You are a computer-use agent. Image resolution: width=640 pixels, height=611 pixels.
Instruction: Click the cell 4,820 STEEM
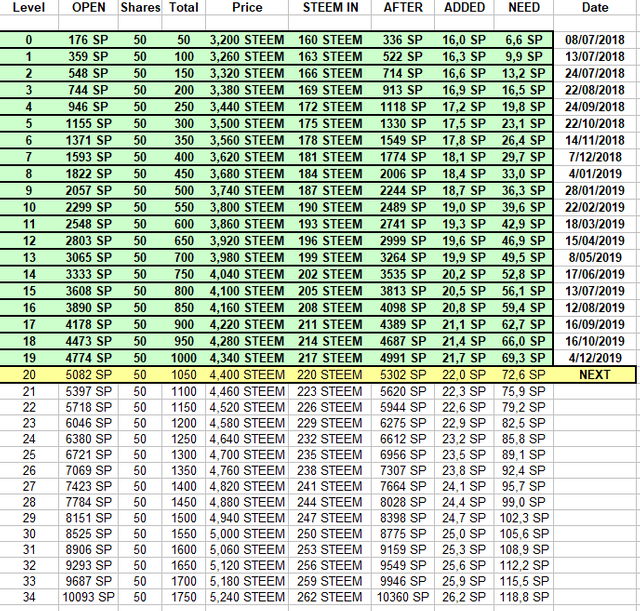(x=247, y=487)
